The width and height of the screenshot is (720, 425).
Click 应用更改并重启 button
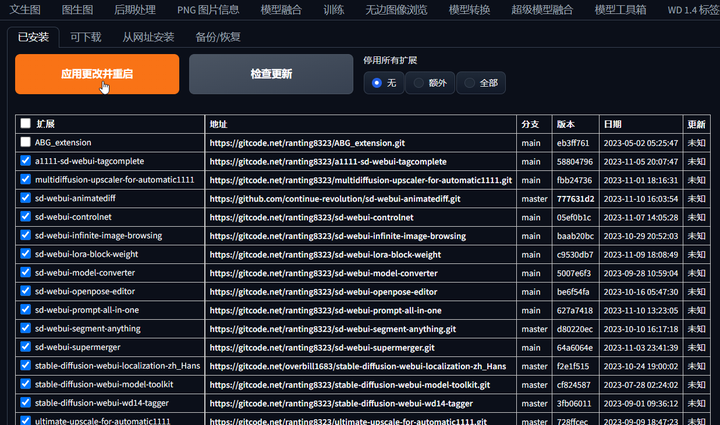point(97,74)
